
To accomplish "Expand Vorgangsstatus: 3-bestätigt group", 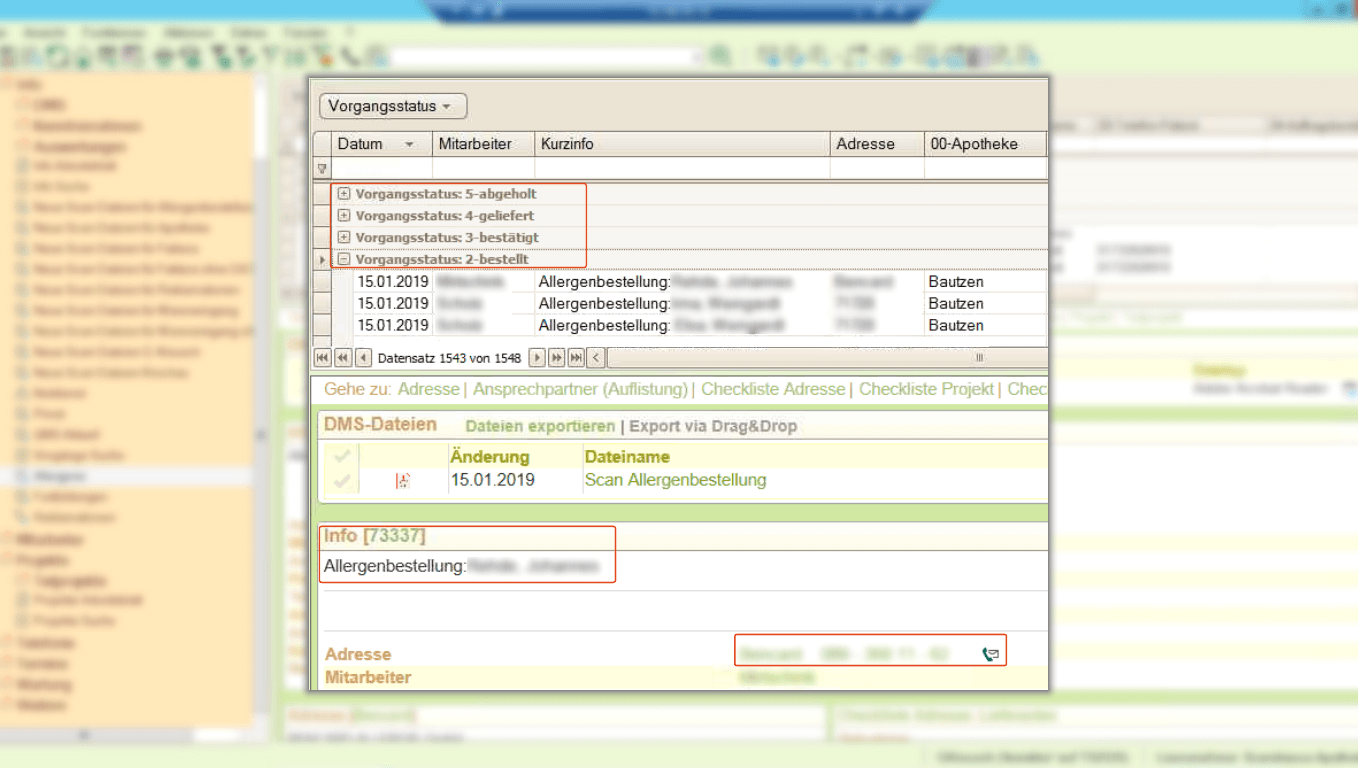I will (344, 237).
